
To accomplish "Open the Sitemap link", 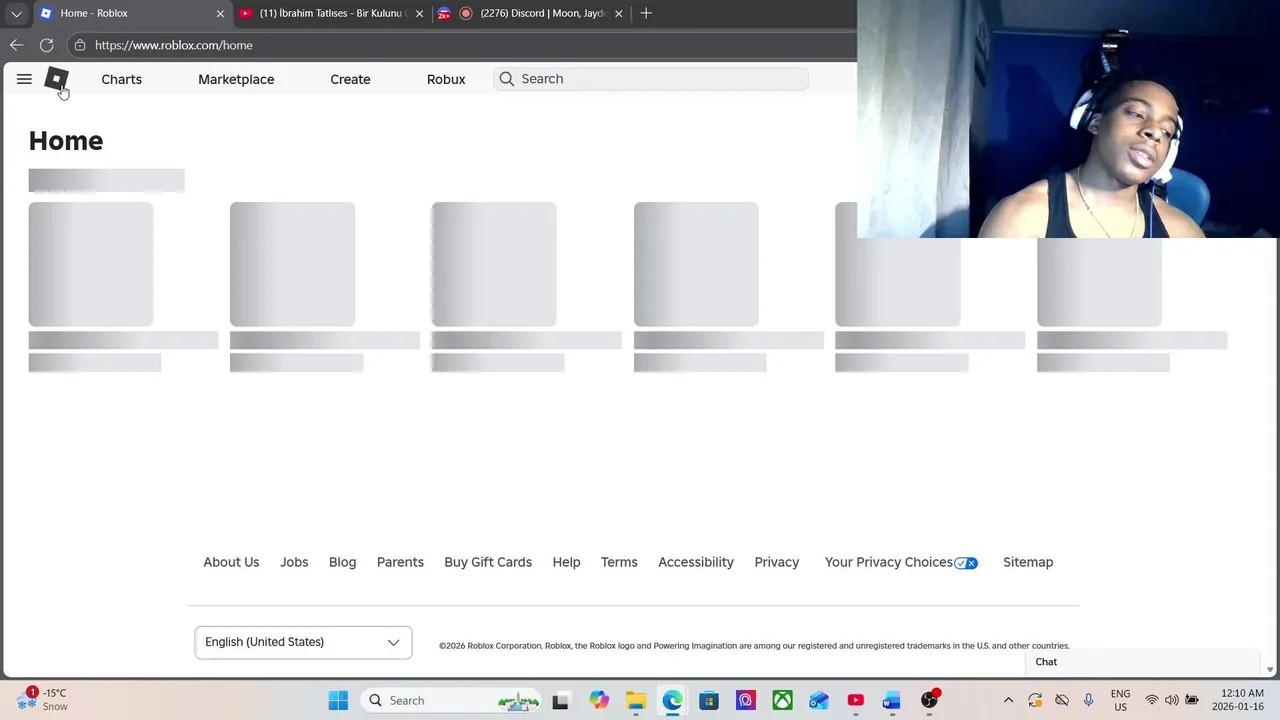I will [1028, 562].
